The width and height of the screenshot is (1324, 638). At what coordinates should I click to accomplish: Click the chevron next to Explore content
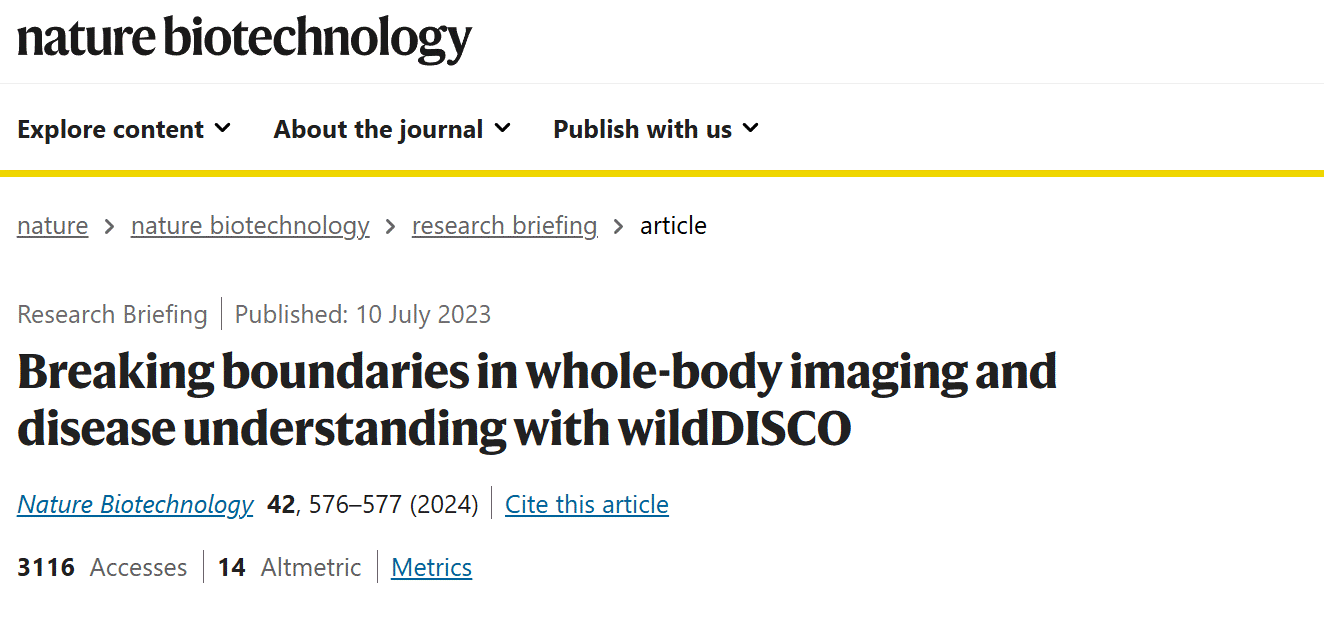[223, 128]
